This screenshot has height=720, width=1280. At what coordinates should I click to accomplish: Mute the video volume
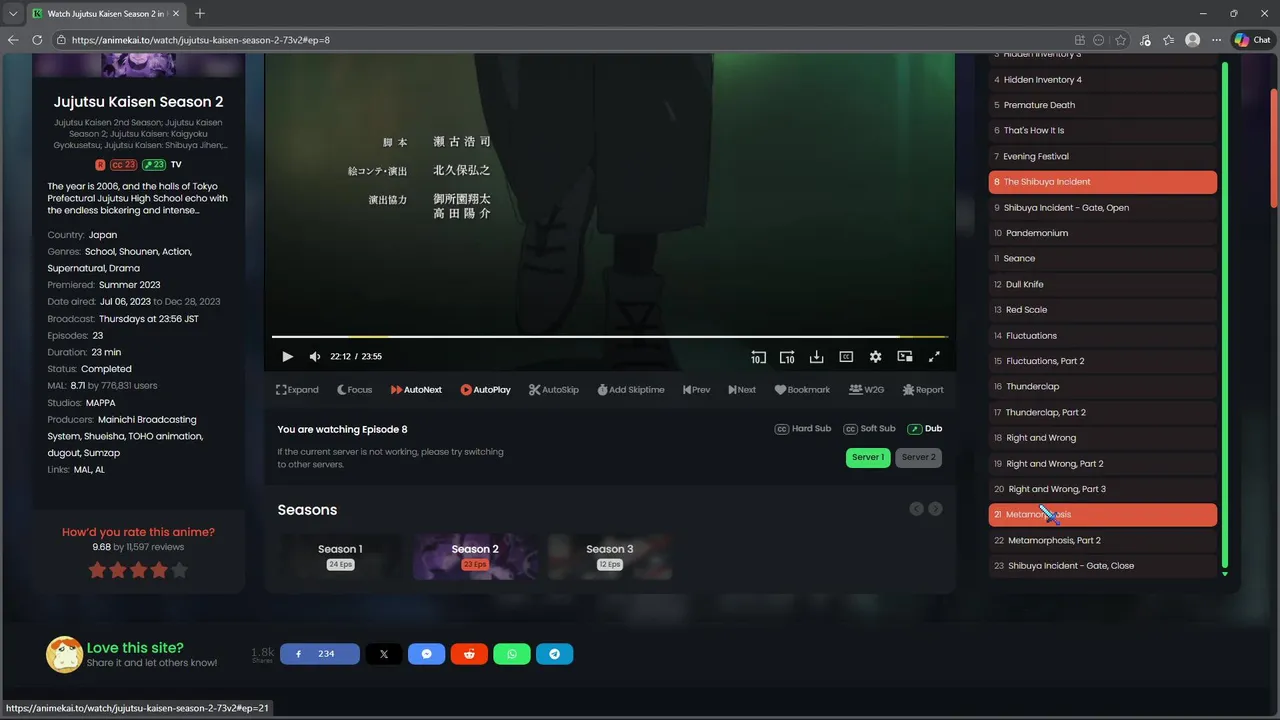coord(315,357)
